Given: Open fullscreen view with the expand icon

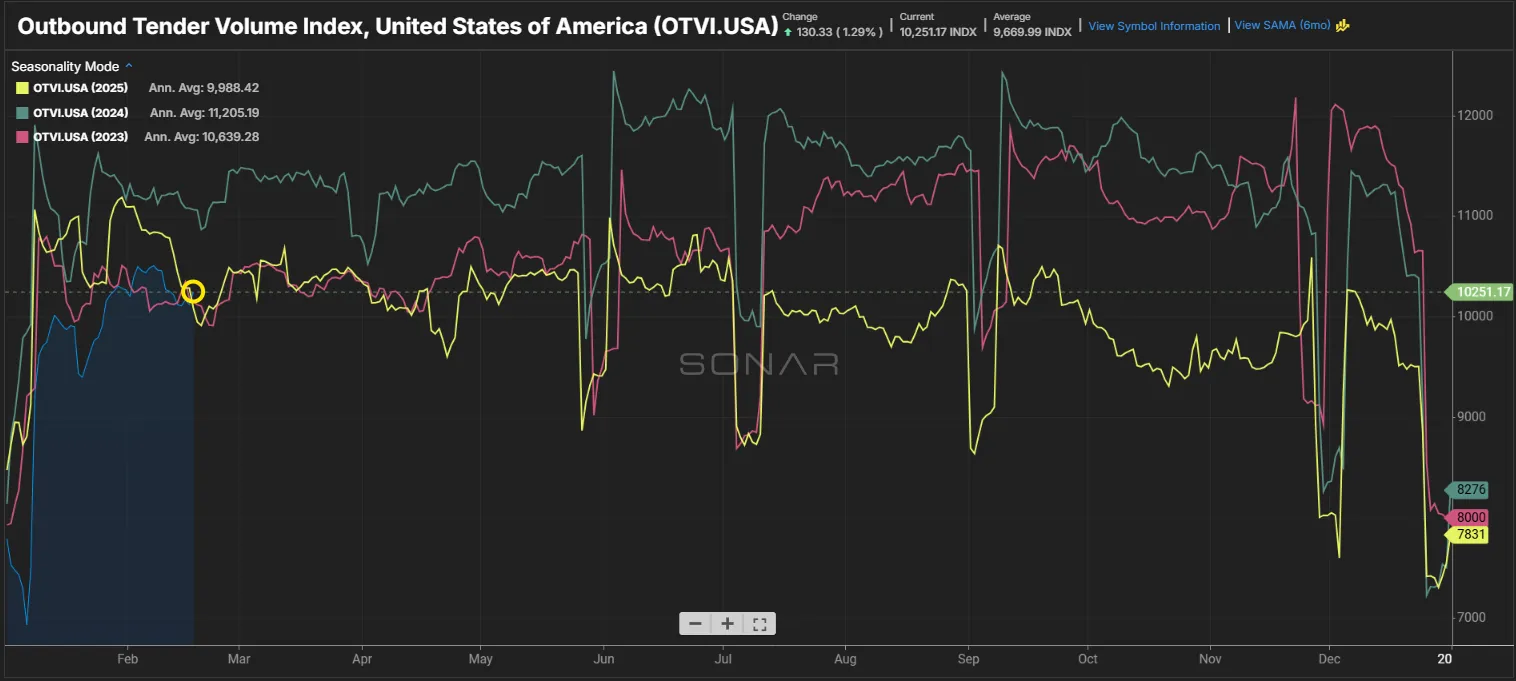Looking at the screenshot, I should pyautogui.click(x=759, y=622).
